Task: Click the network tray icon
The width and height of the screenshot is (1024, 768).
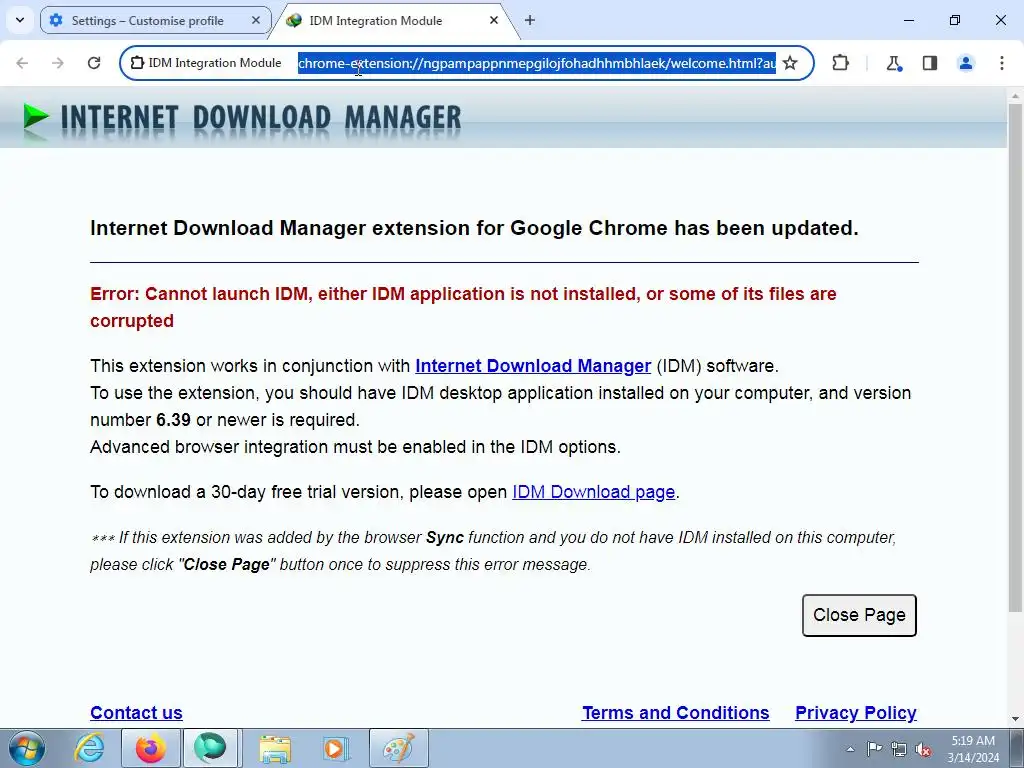Action: [899, 749]
